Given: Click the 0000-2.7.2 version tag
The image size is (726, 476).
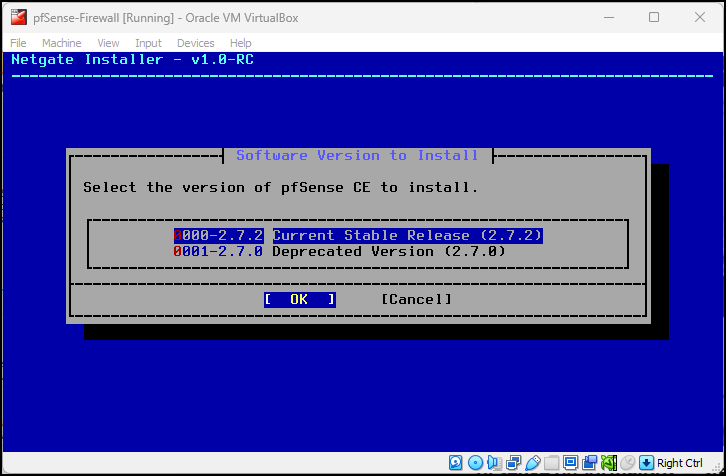Looking at the screenshot, I should (219, 235).
